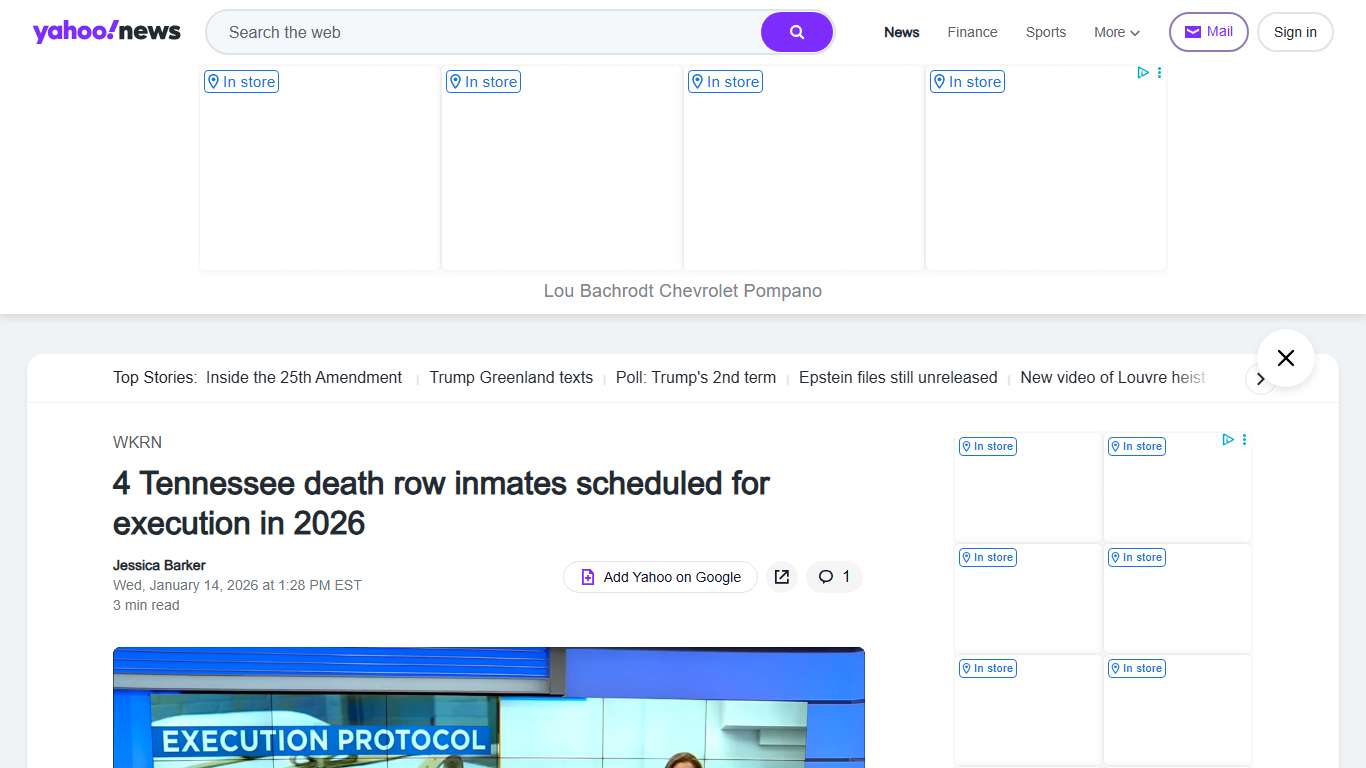Click the AdChoices icon in sidebar ad
Viewport: 1366px width, 768px height.
pyautogui.click(x=1228, y=440)
